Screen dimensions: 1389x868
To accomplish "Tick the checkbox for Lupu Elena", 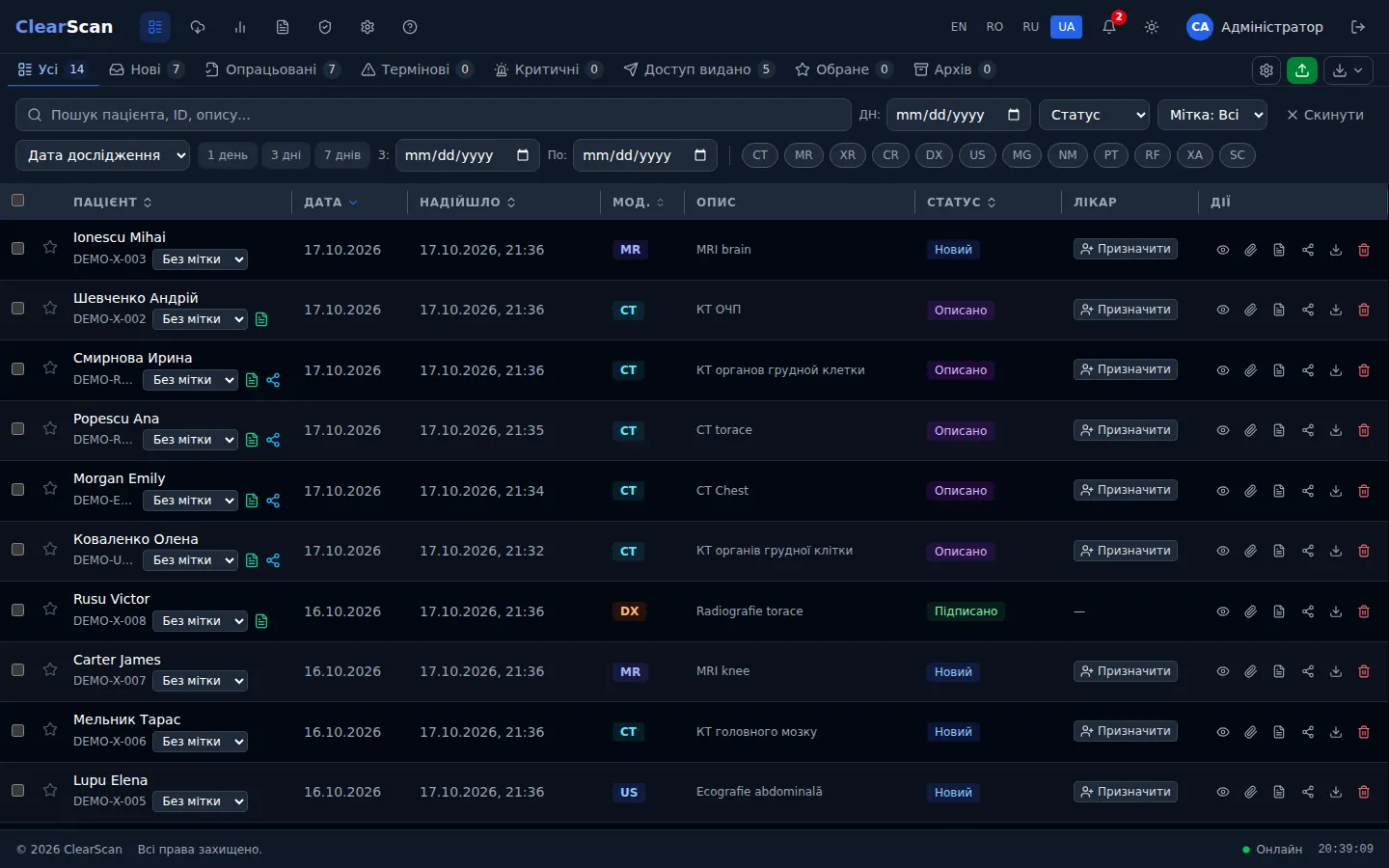I will coord(17,790).
